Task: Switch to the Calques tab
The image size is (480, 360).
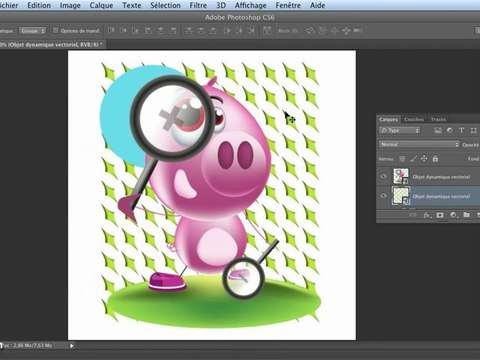Action: click(x=388, y=119)
